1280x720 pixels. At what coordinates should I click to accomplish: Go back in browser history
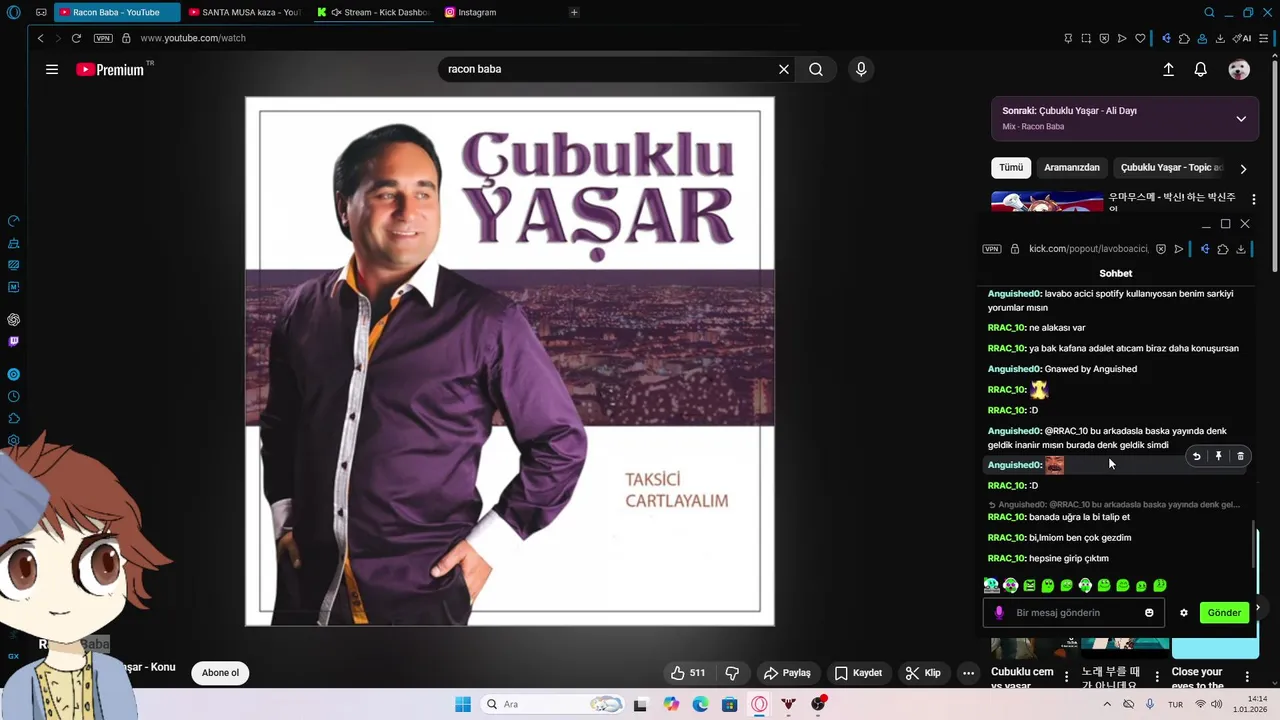(40, 38)
